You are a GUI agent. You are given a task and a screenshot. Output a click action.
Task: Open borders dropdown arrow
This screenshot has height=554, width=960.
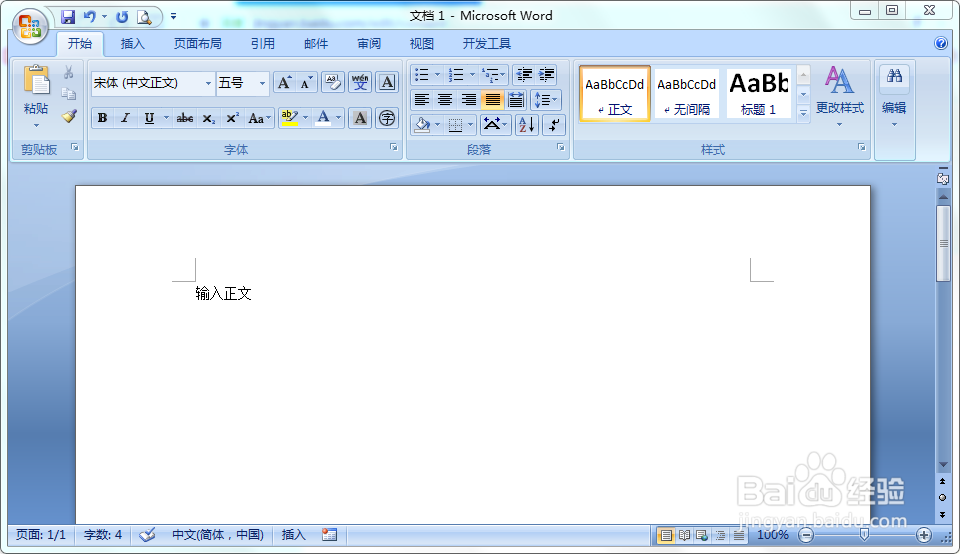pyautogui.click(x=470, y=125)
